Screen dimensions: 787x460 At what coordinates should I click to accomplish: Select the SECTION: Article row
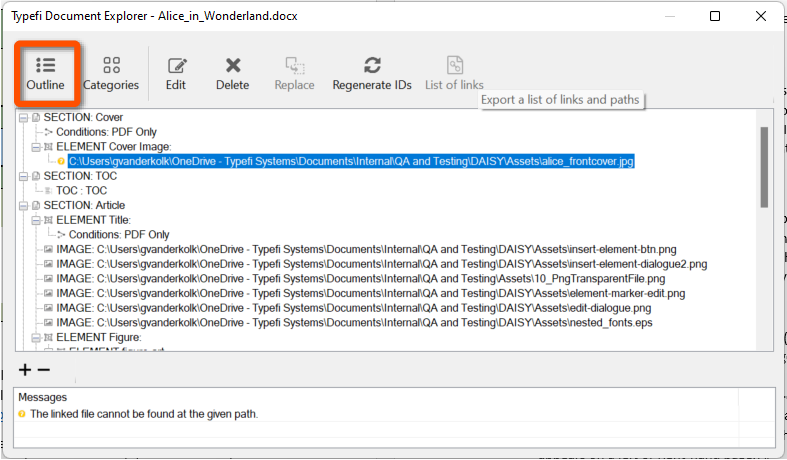84,205
